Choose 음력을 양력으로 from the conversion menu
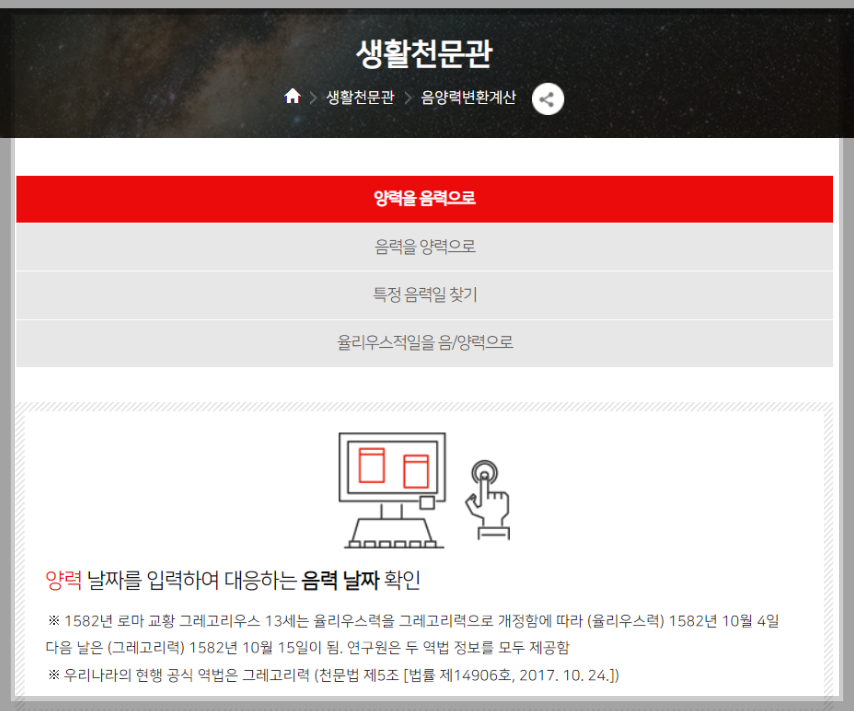This screenshot has height=711, width=854. click(x=427, y=243)
